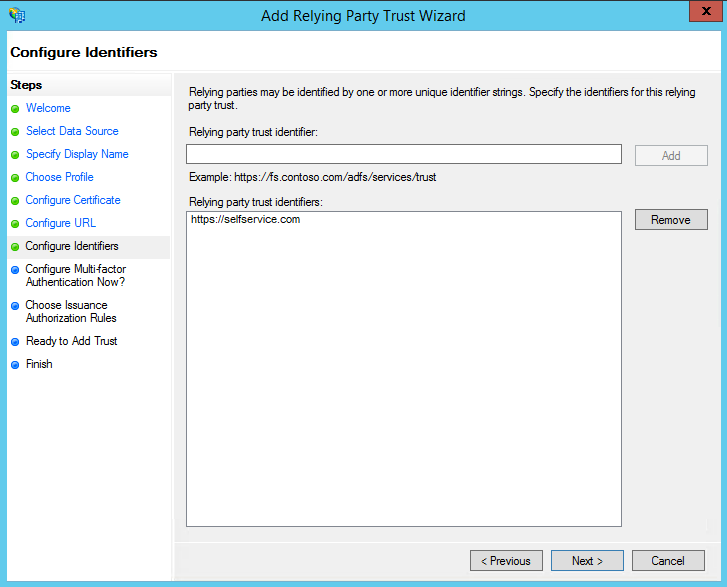
Task: Proceed with the Next button
Action: [587, 561]
